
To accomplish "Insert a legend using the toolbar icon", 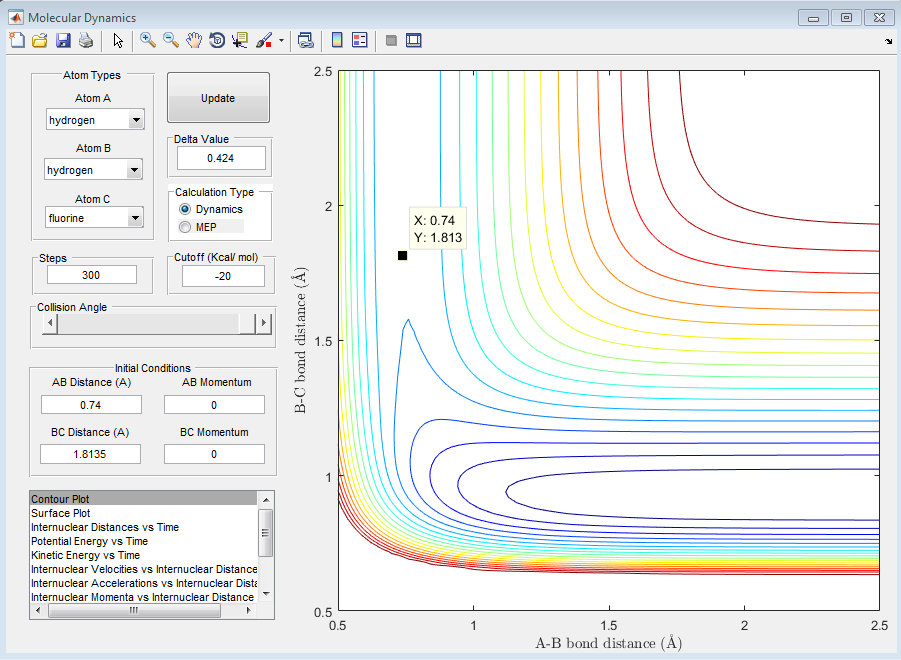I will point(360,40).
